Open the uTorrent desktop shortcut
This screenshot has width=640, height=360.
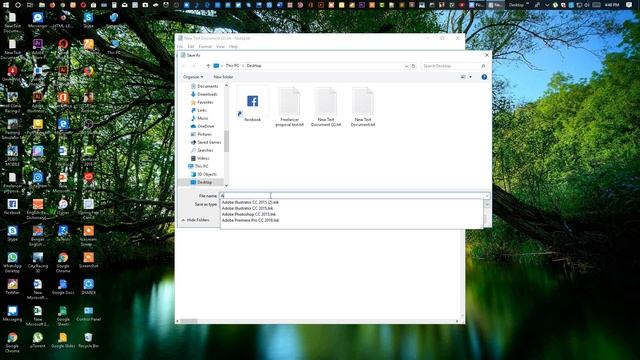click(38, 340)
